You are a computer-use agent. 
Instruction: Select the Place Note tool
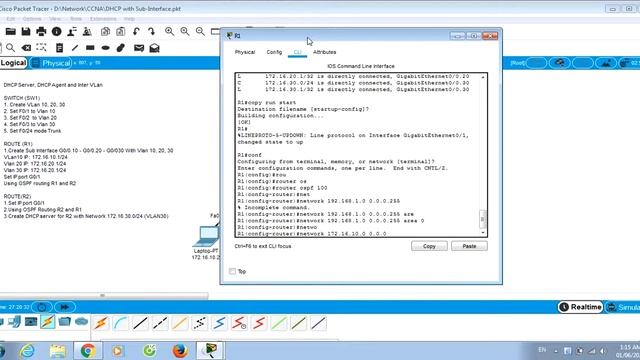(x=60, y=48)
